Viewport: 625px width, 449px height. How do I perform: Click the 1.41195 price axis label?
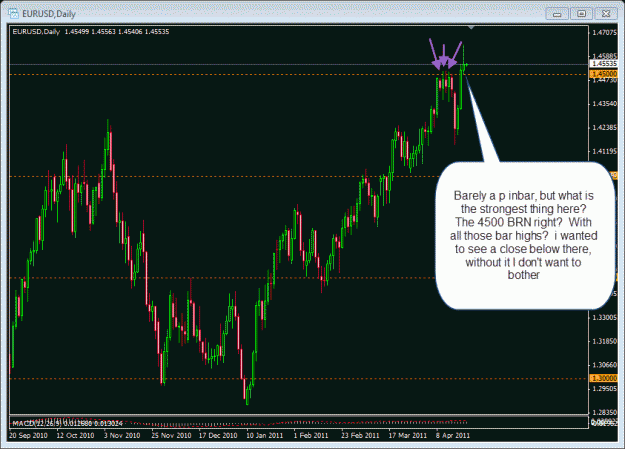point(605,151)
